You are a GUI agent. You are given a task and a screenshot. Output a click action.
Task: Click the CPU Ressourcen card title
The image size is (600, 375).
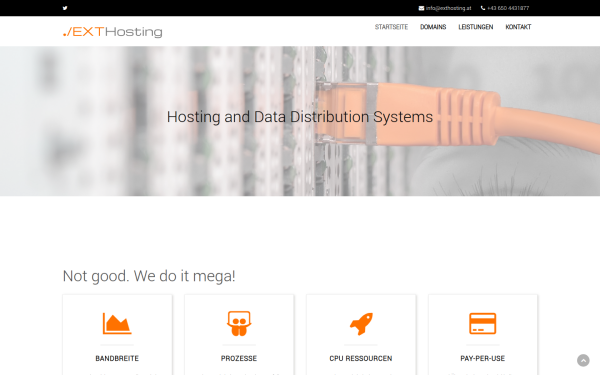click(361, 359)
